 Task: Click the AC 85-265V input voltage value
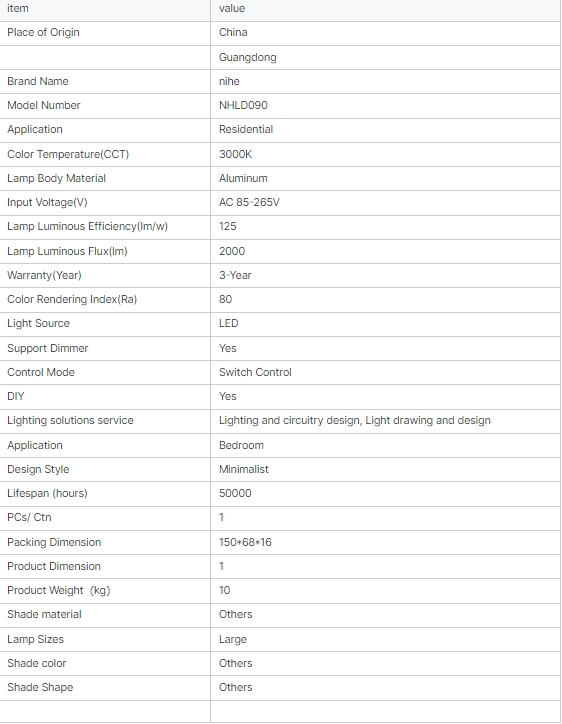click(x=249, y=203)
